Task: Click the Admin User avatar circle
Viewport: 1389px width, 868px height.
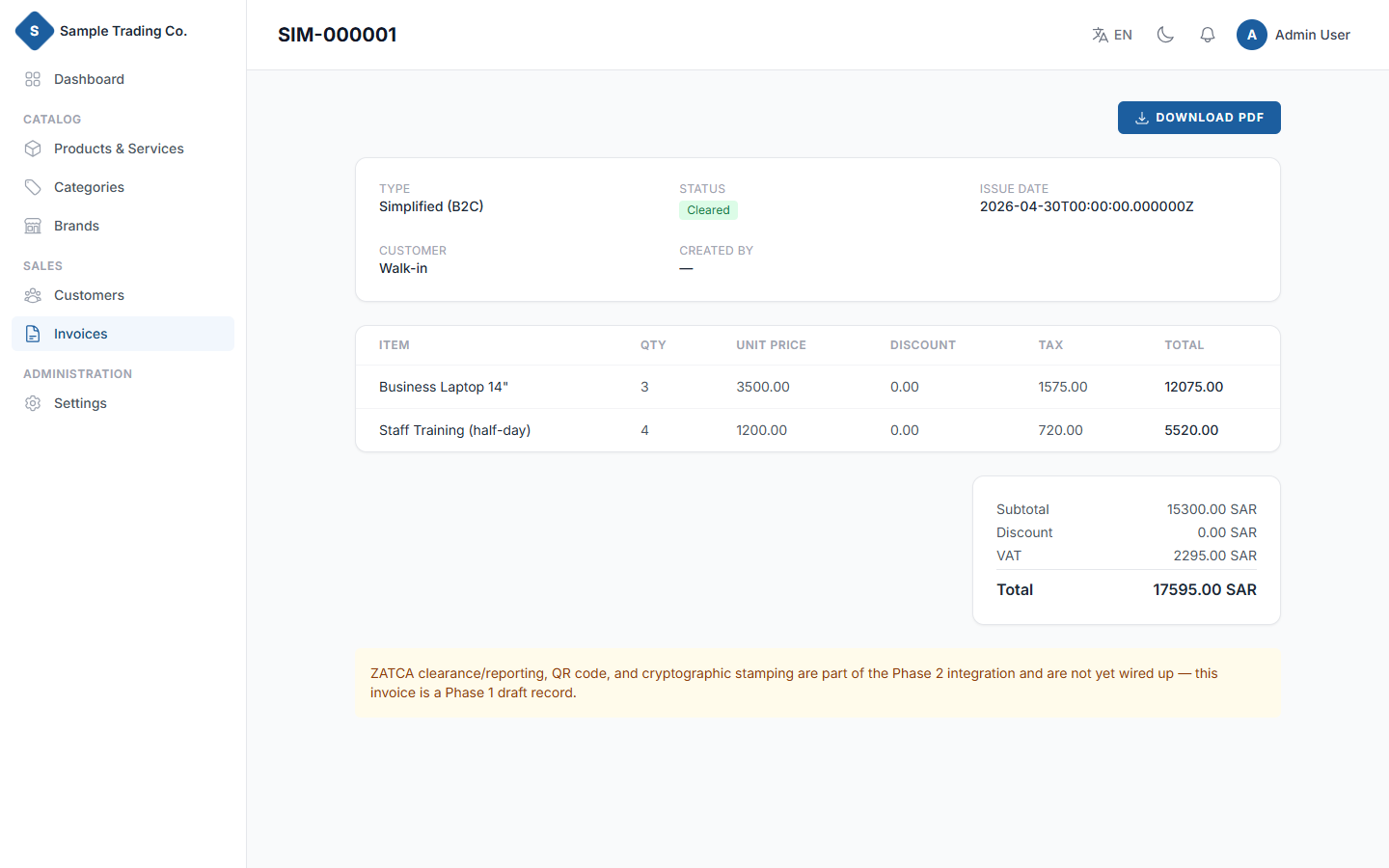Action: 1252,35
